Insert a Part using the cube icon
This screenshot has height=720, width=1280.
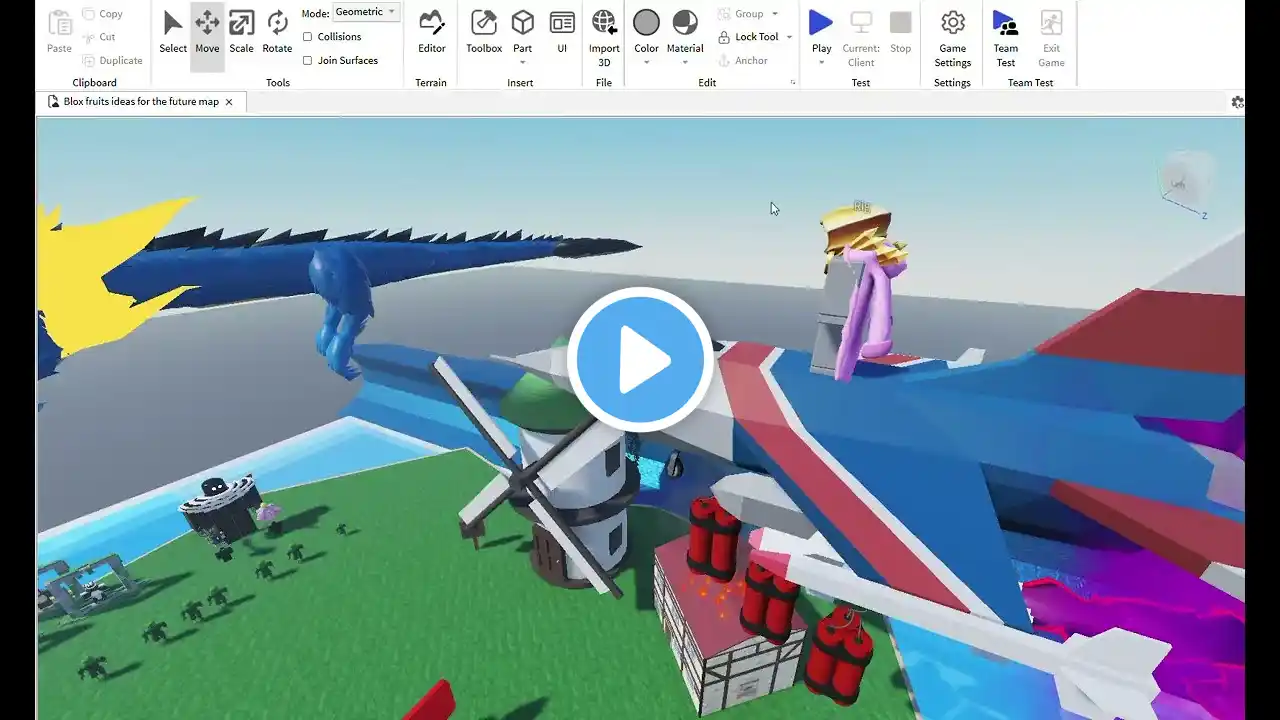click(522, 24)
